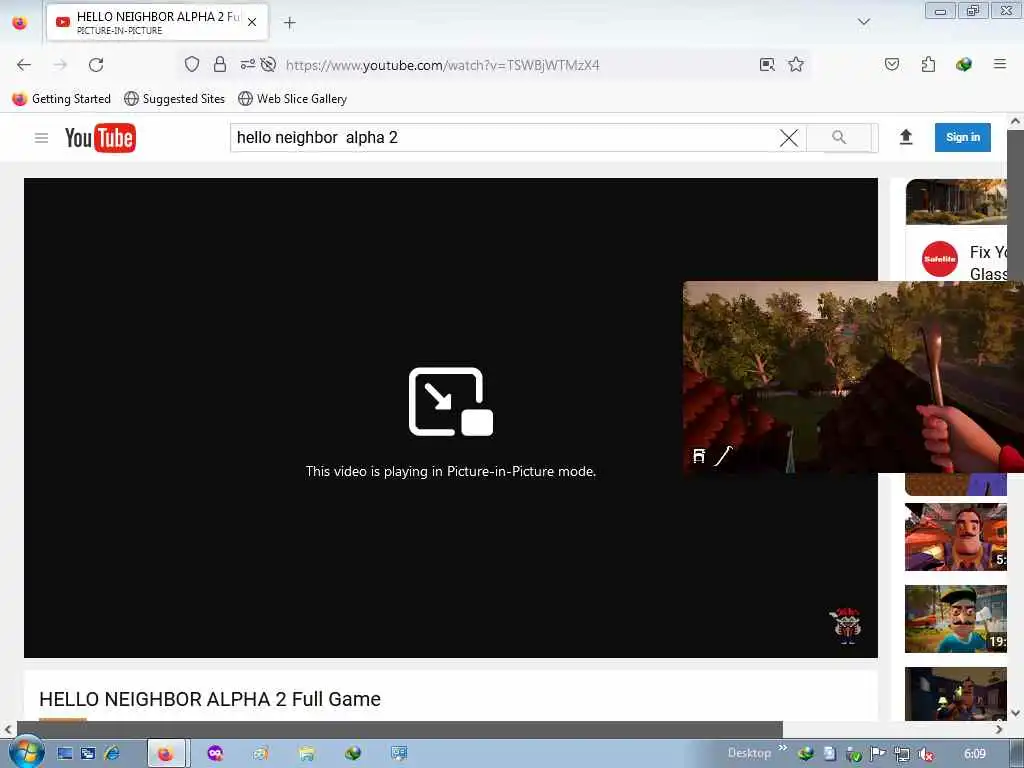This screenshot has height=768, width=1024.
Task: Clear the search text with the X
Action: tap(789, 138)
